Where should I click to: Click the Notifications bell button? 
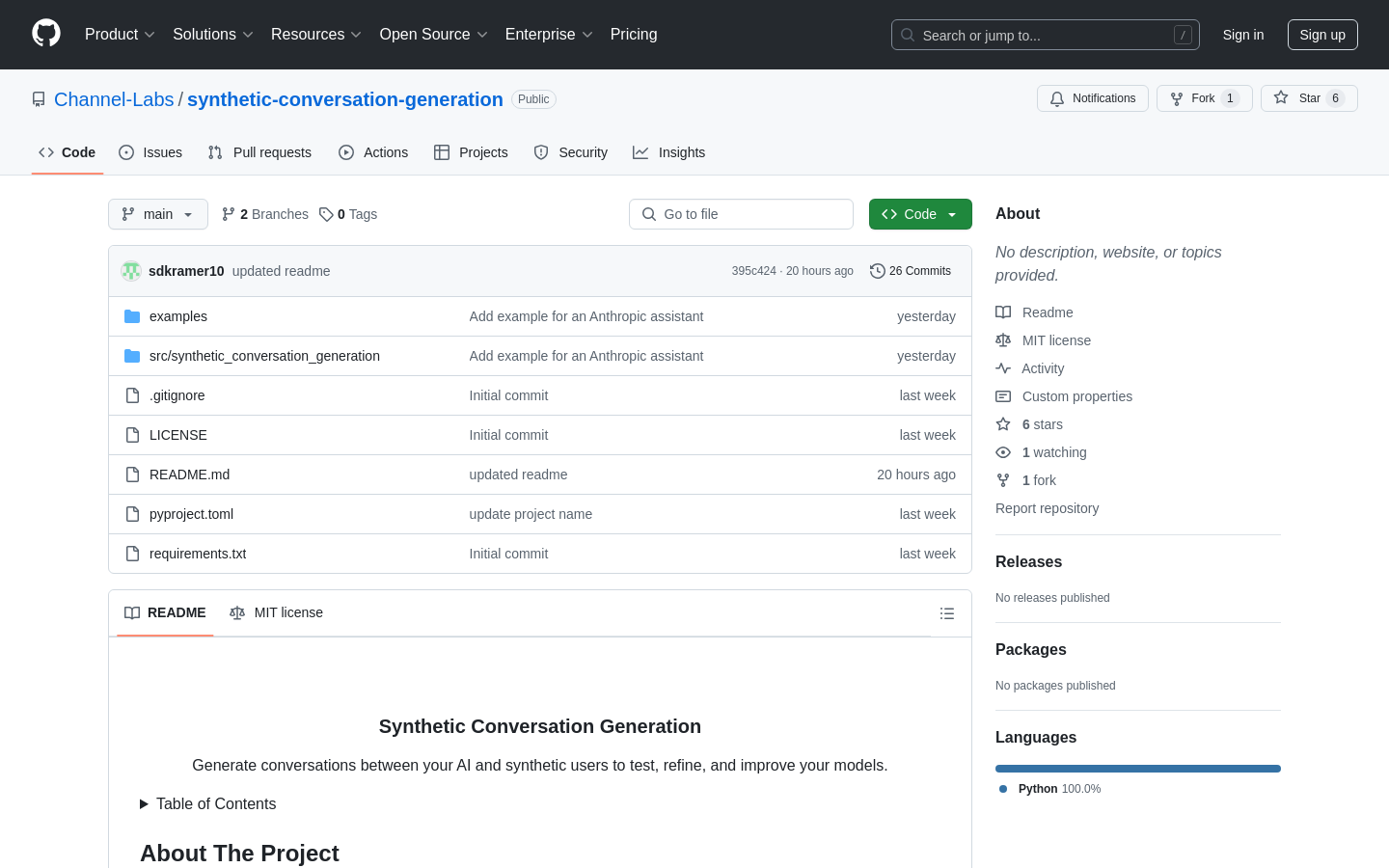pos(1093,98)
